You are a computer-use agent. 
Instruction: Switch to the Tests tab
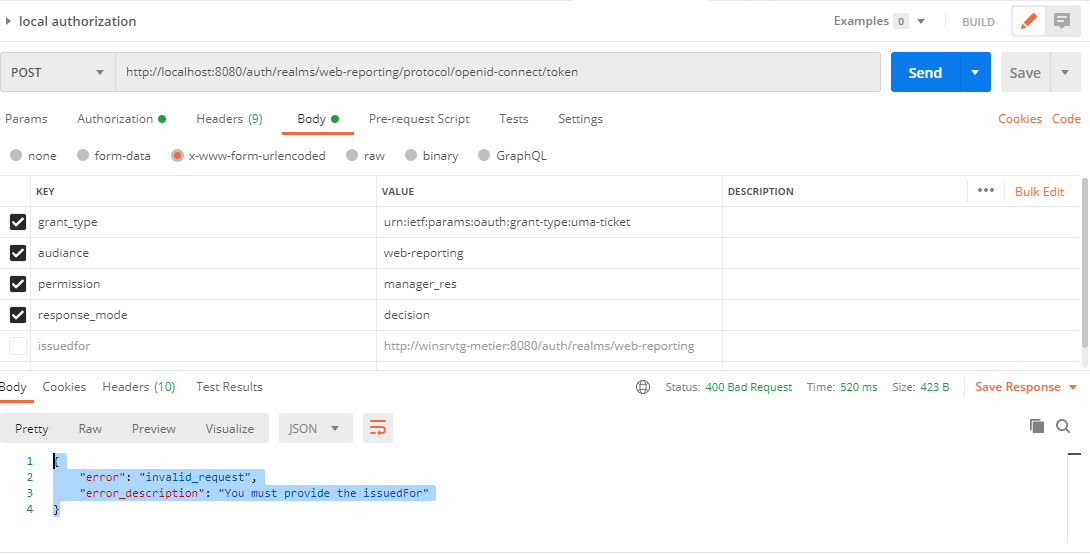514,119
